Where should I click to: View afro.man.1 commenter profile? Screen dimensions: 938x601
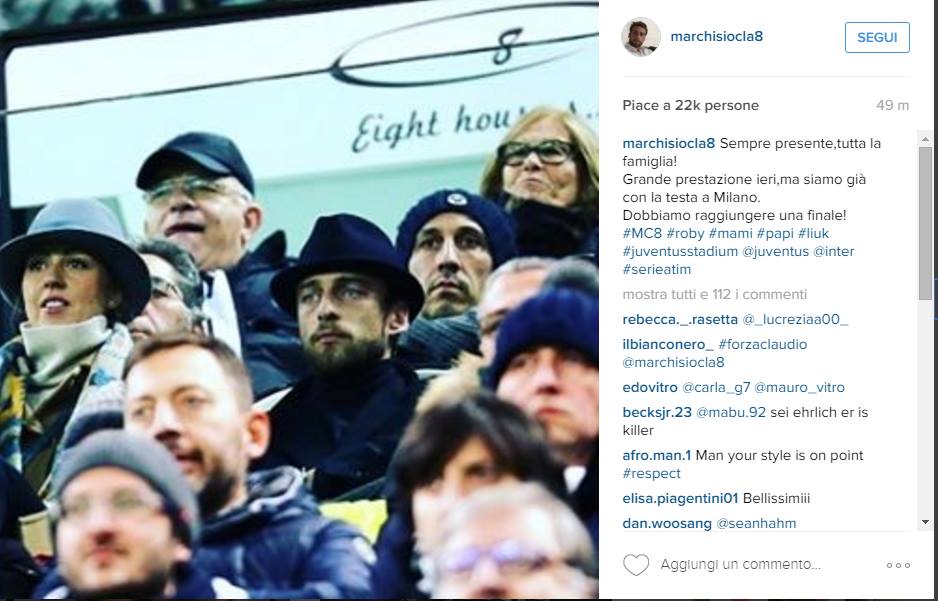click(657, 455)
